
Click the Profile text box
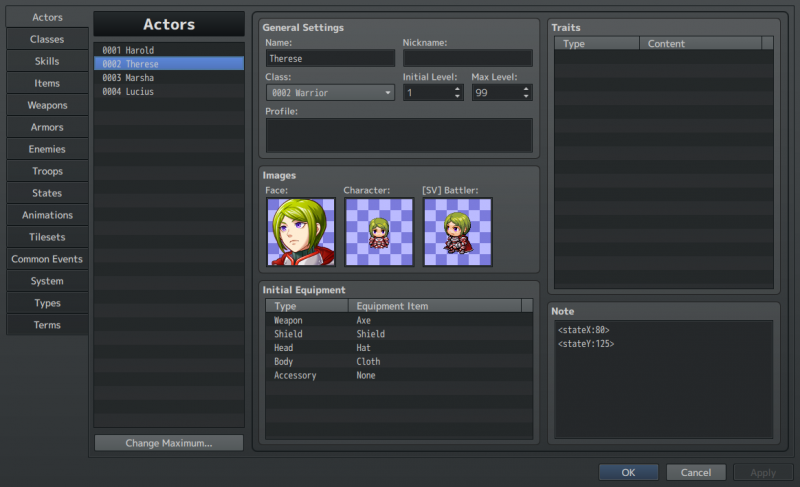coord(399,135)
